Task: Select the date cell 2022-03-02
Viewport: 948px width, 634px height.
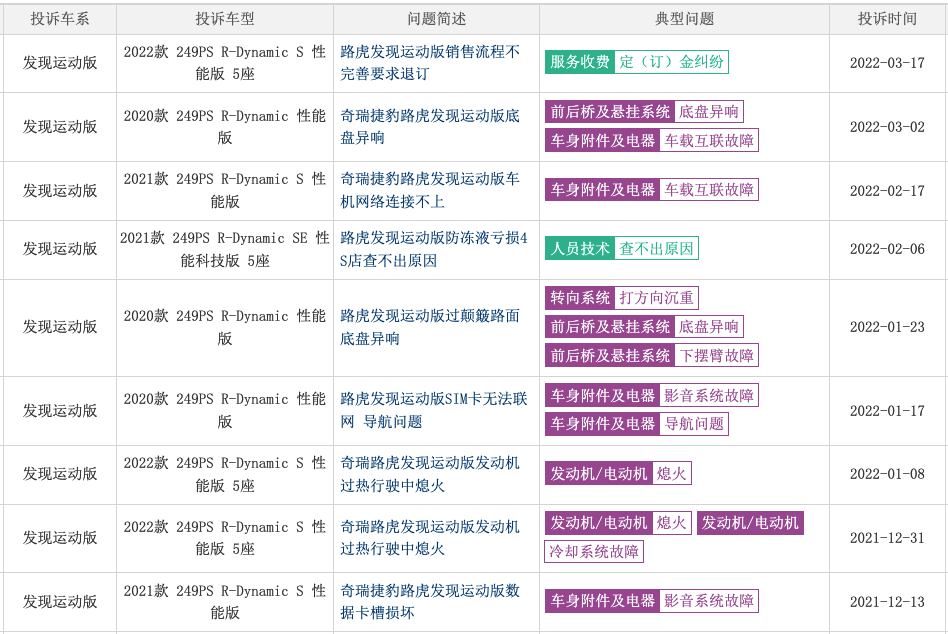Action: (888, 127)
